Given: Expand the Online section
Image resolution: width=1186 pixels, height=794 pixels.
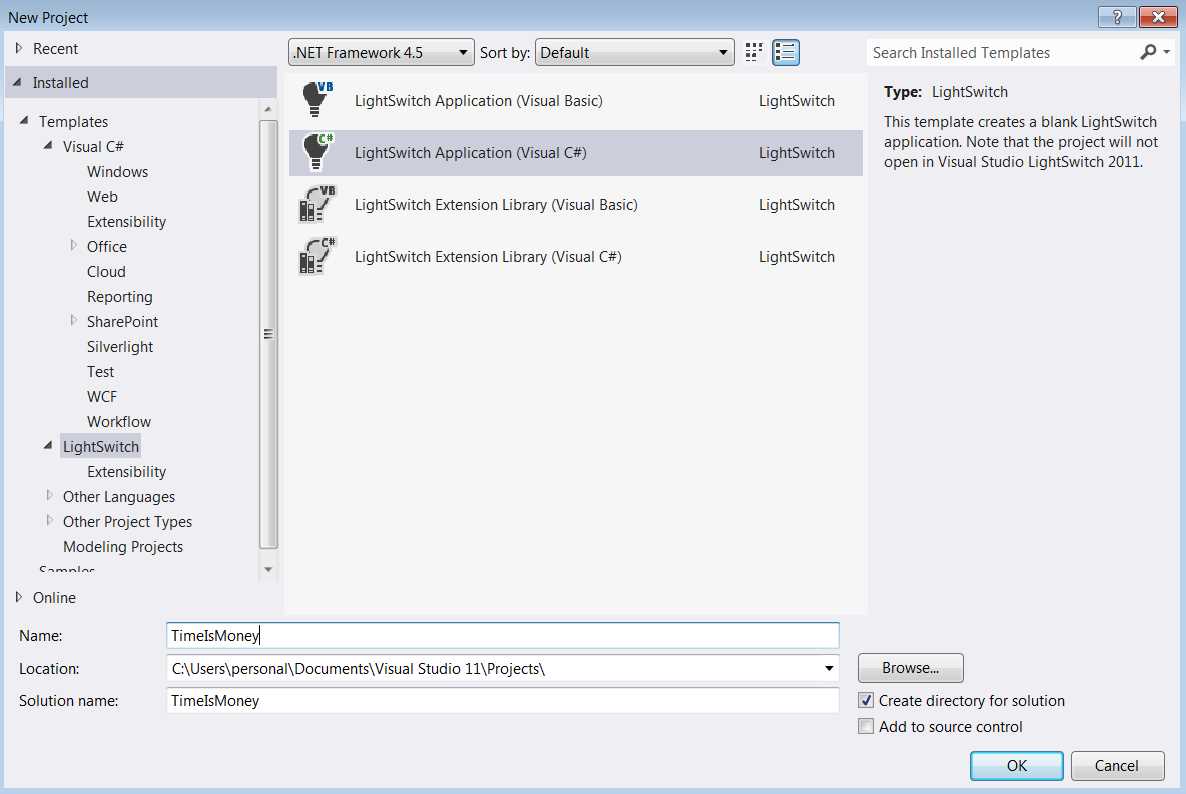Looking at the screenshot, I should 19,597.
